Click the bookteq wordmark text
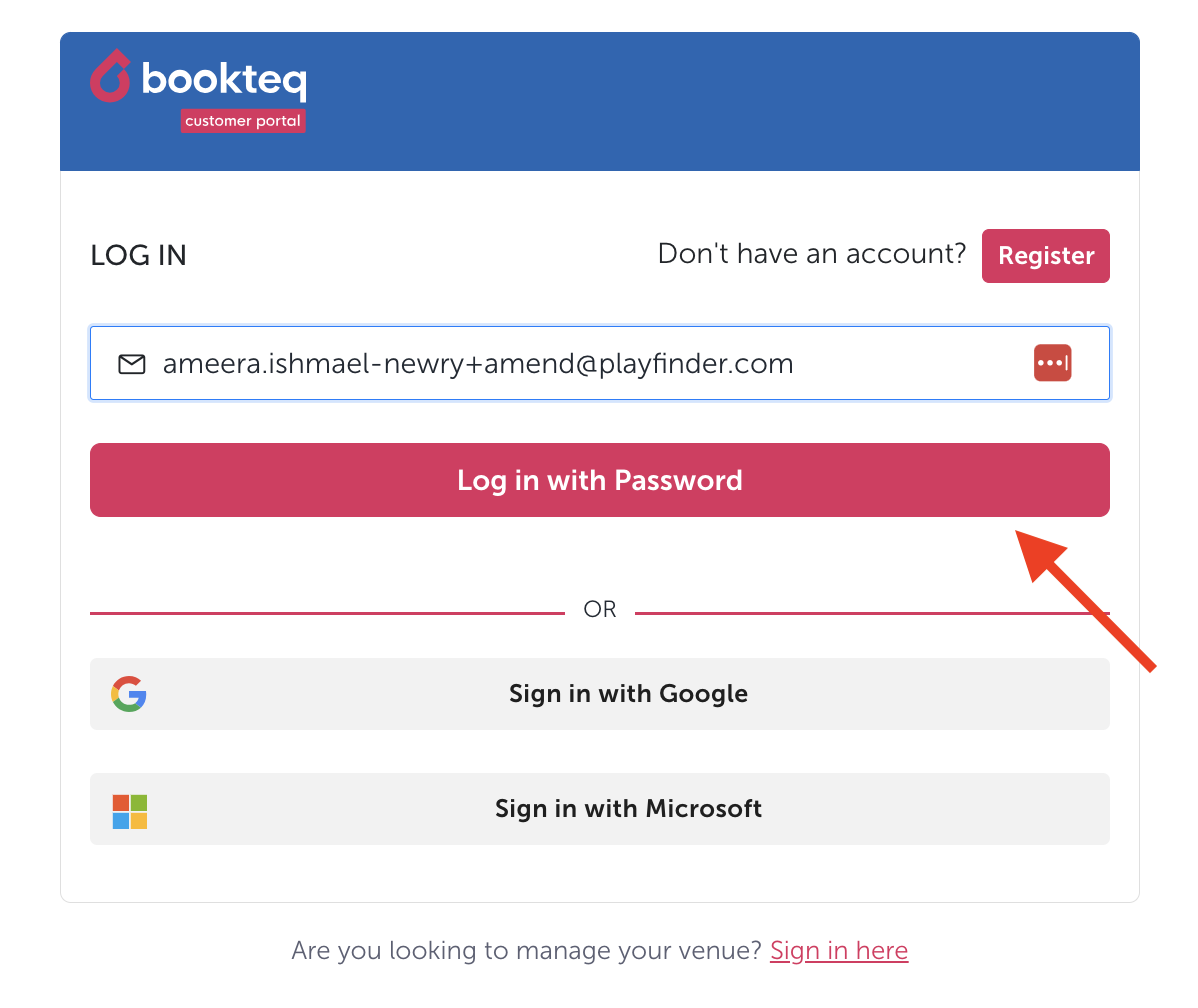The width and height of the screenshot is (1198, 1008). point(224,79)
